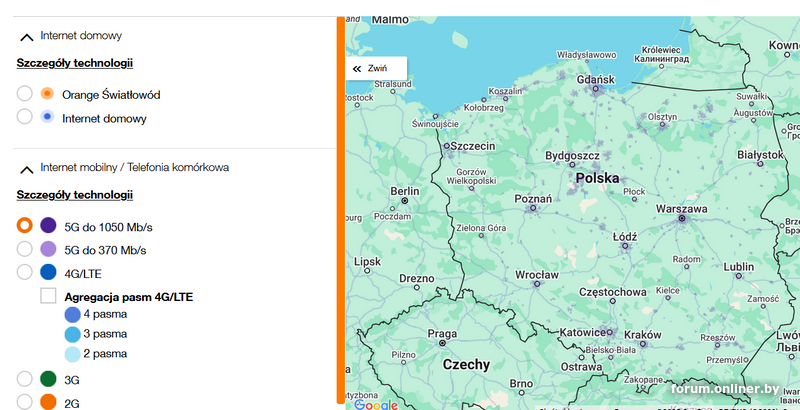Image resolution: width=800 pixels, height=410 pixels.
Task: Click Wrocław city marker on map
Action: (x=537, y=284)
